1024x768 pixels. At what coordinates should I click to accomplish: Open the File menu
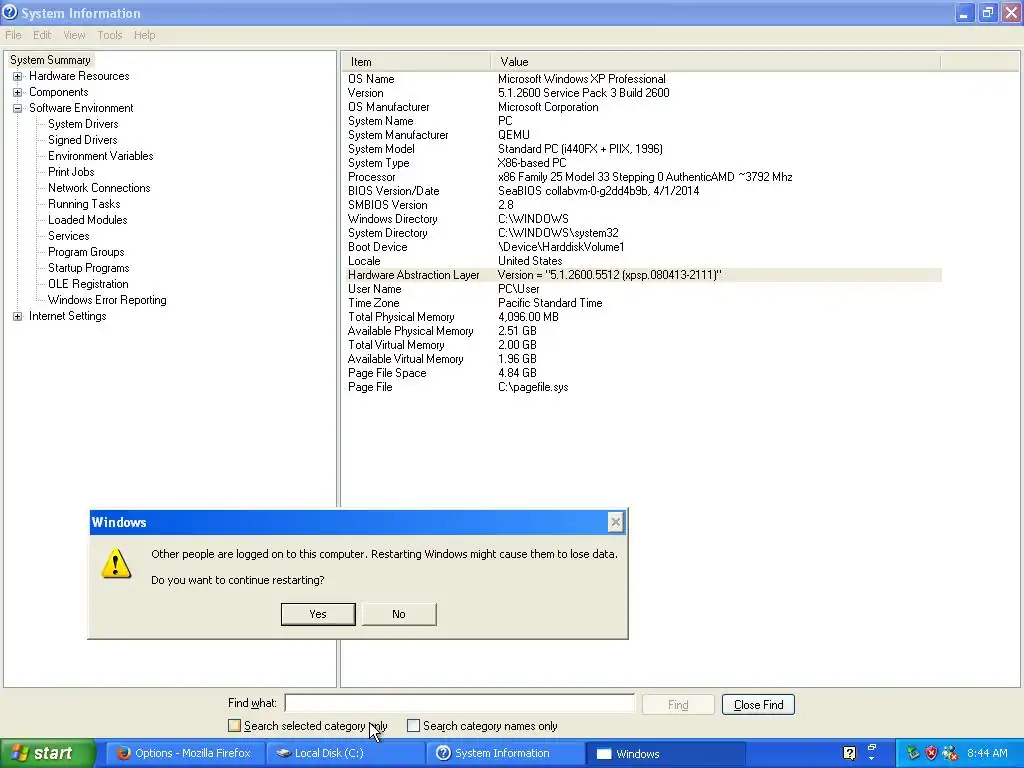point(13,35)
